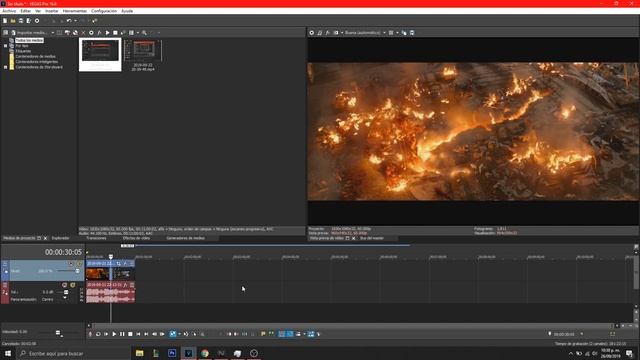
Task: Click the save project icon
Action: 21,21
